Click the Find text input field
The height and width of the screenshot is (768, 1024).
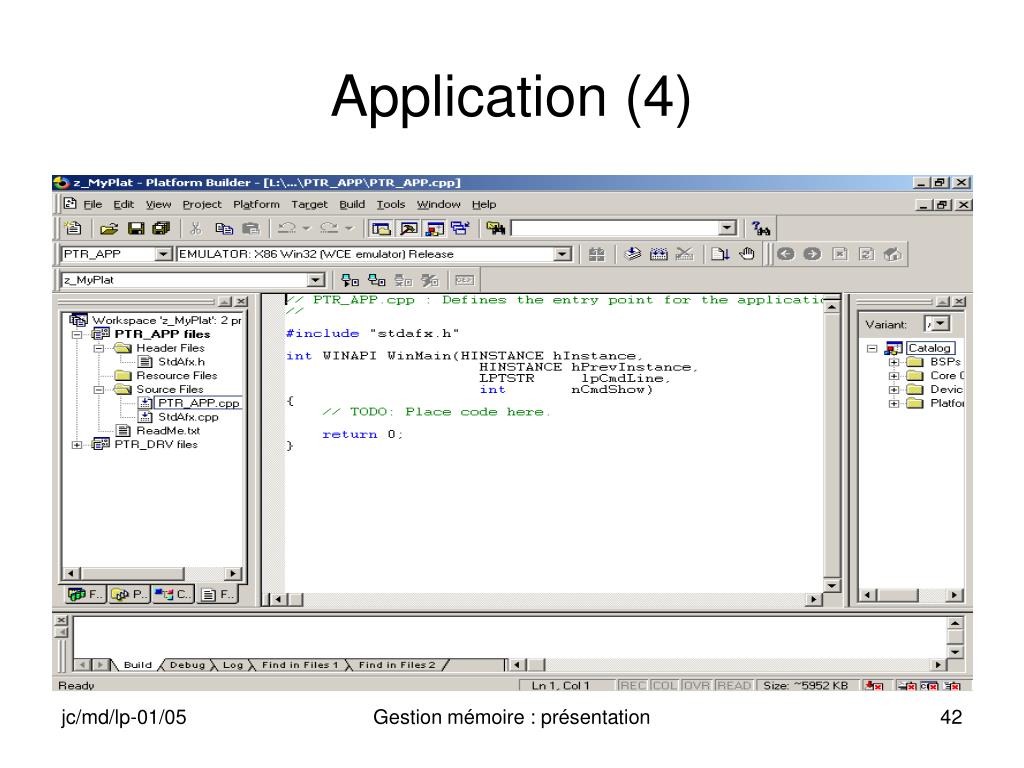[615, 228]
